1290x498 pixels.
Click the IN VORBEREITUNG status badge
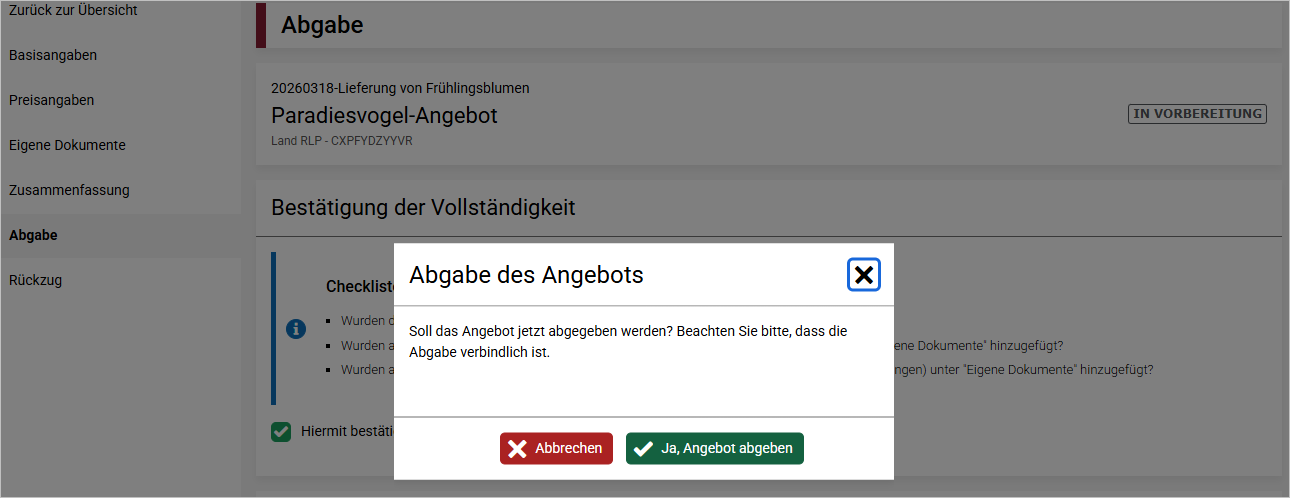1197,114
